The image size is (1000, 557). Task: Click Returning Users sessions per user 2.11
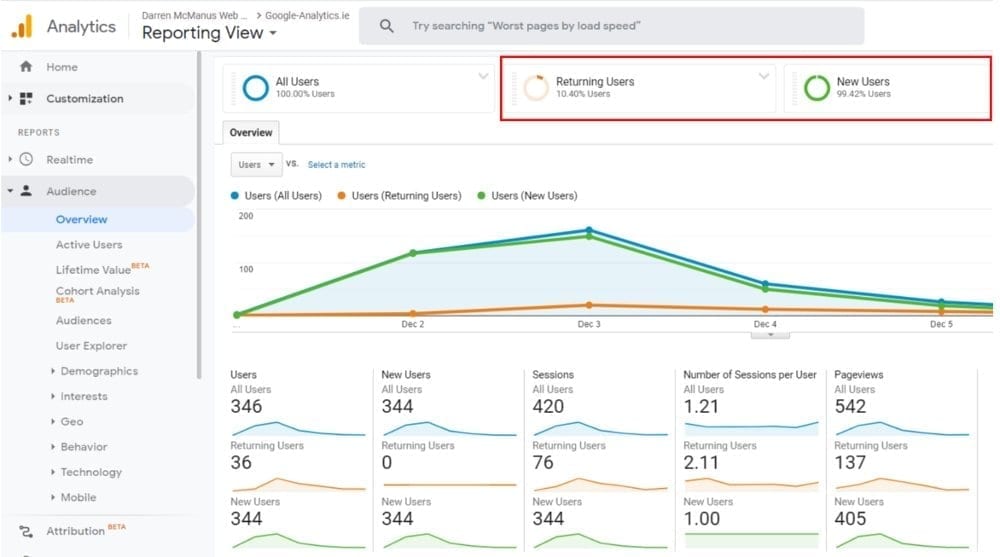click(701, 463)
